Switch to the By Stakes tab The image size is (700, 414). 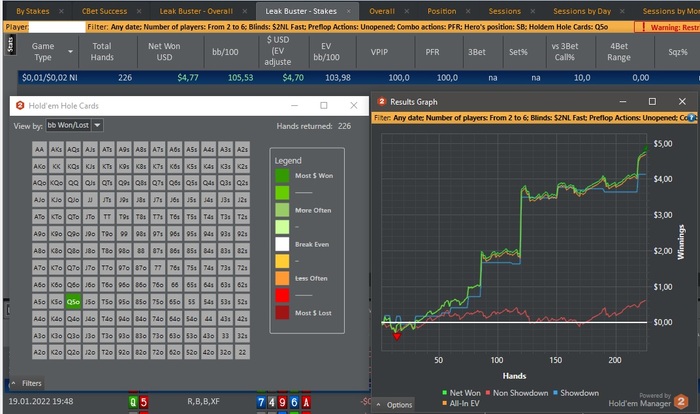pyautogui.click(x=33, y=11)
